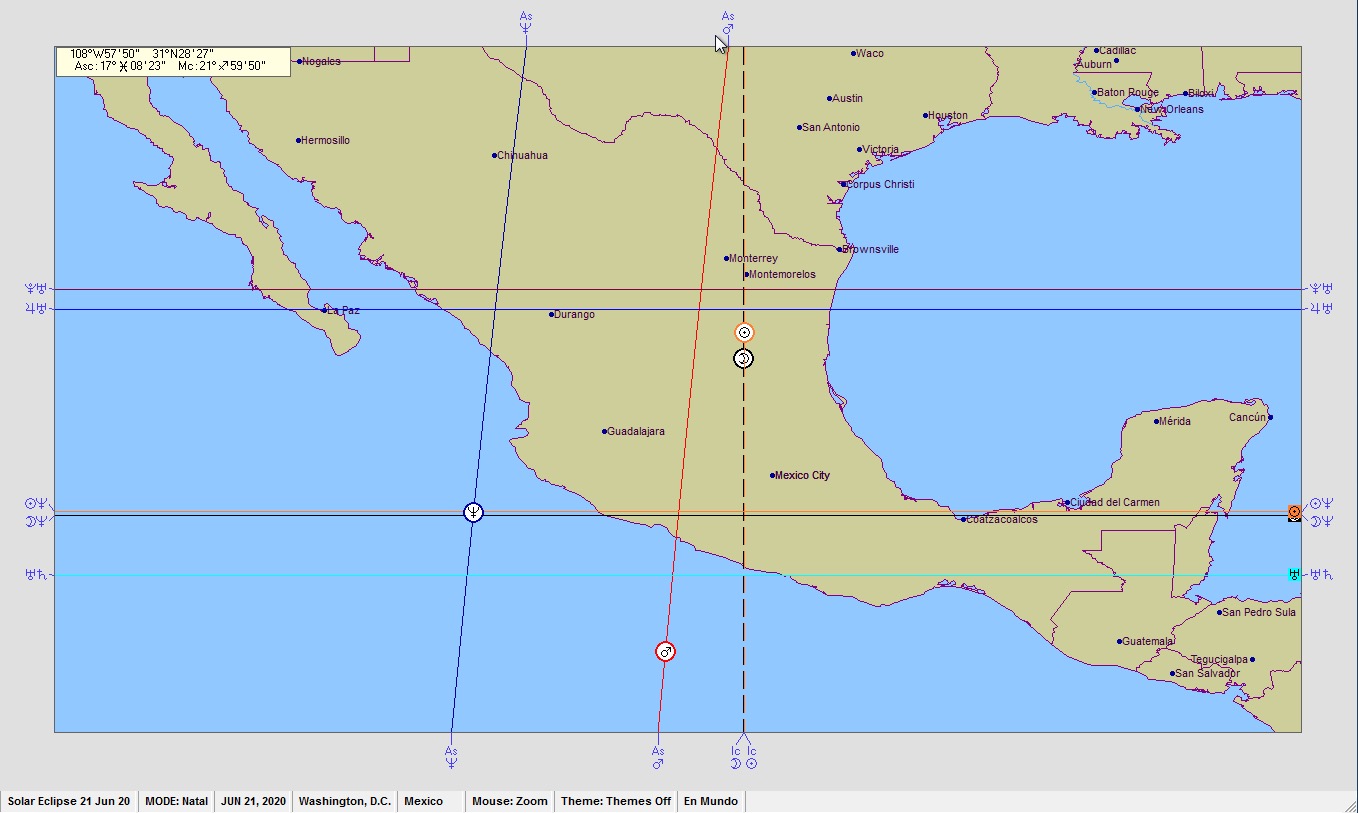Screen dimensions: 1358x813
Task: Switch the Mouse: Zoom mode in the status bar
Action: click(x=510, y=801)
